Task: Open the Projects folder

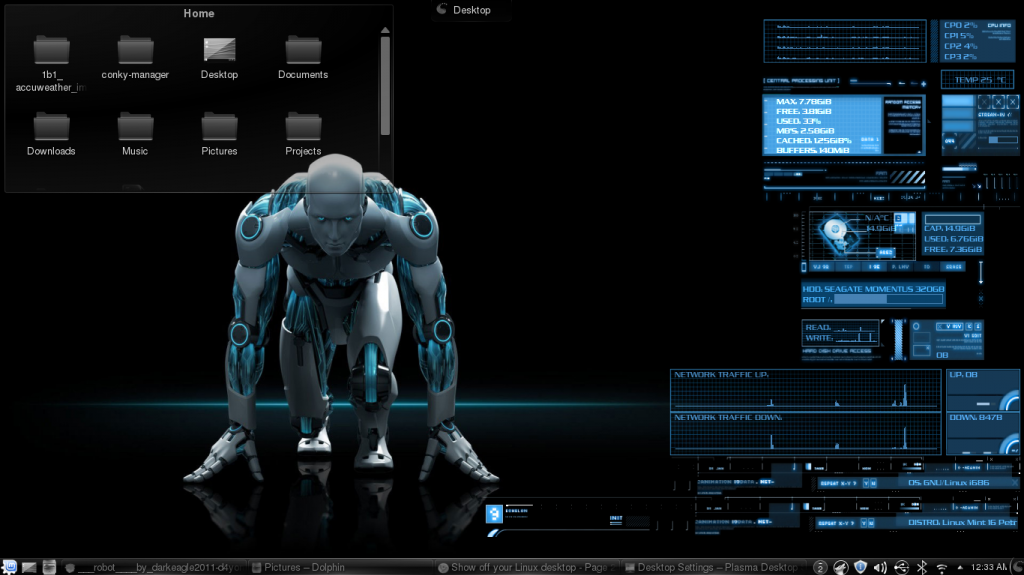Action: click(x=303, y=134)
